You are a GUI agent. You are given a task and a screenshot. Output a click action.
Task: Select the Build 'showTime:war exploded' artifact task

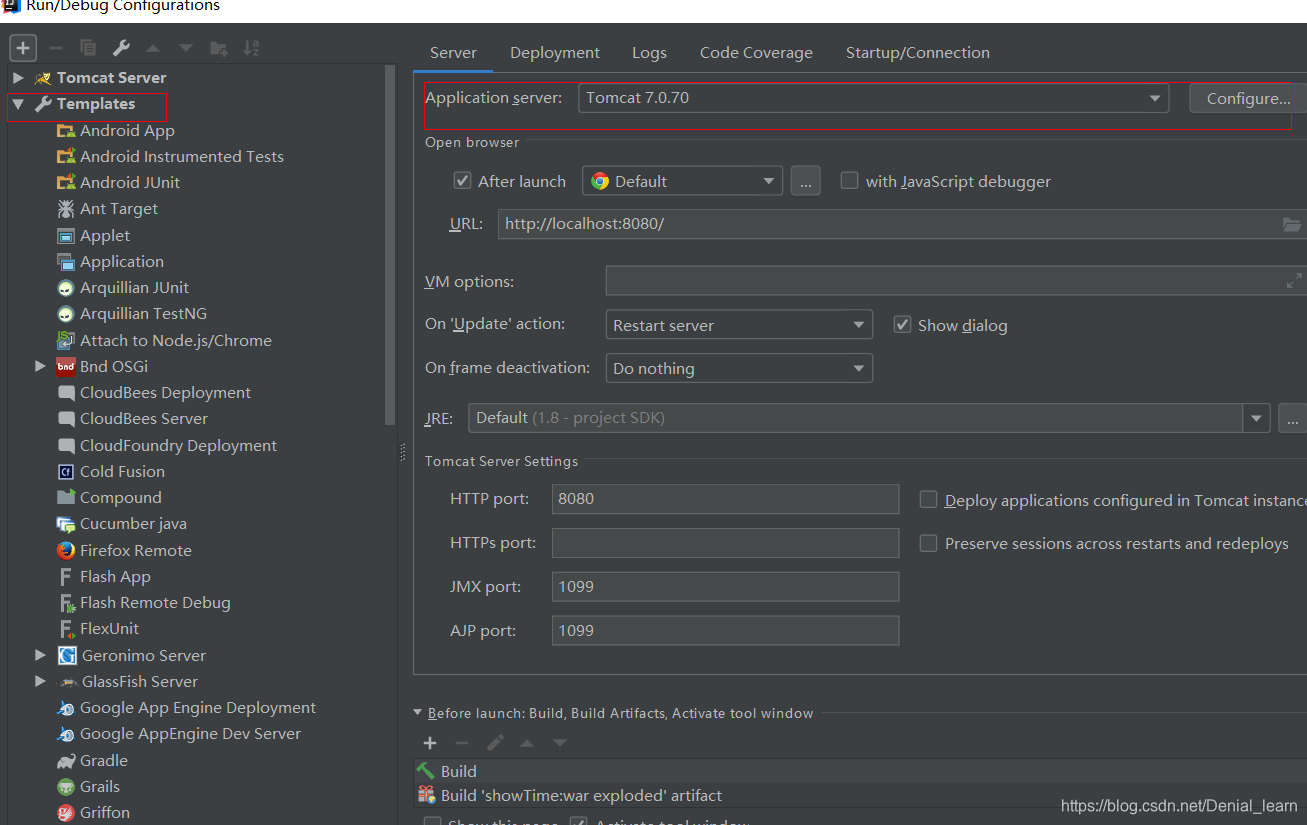(x=860, y=796)
